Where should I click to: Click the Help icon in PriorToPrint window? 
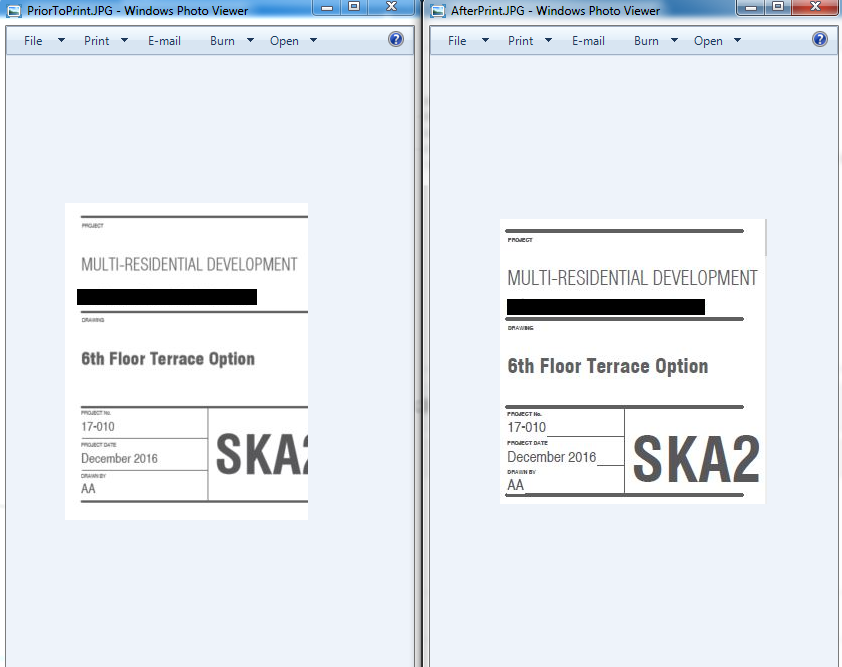point(395,40)
